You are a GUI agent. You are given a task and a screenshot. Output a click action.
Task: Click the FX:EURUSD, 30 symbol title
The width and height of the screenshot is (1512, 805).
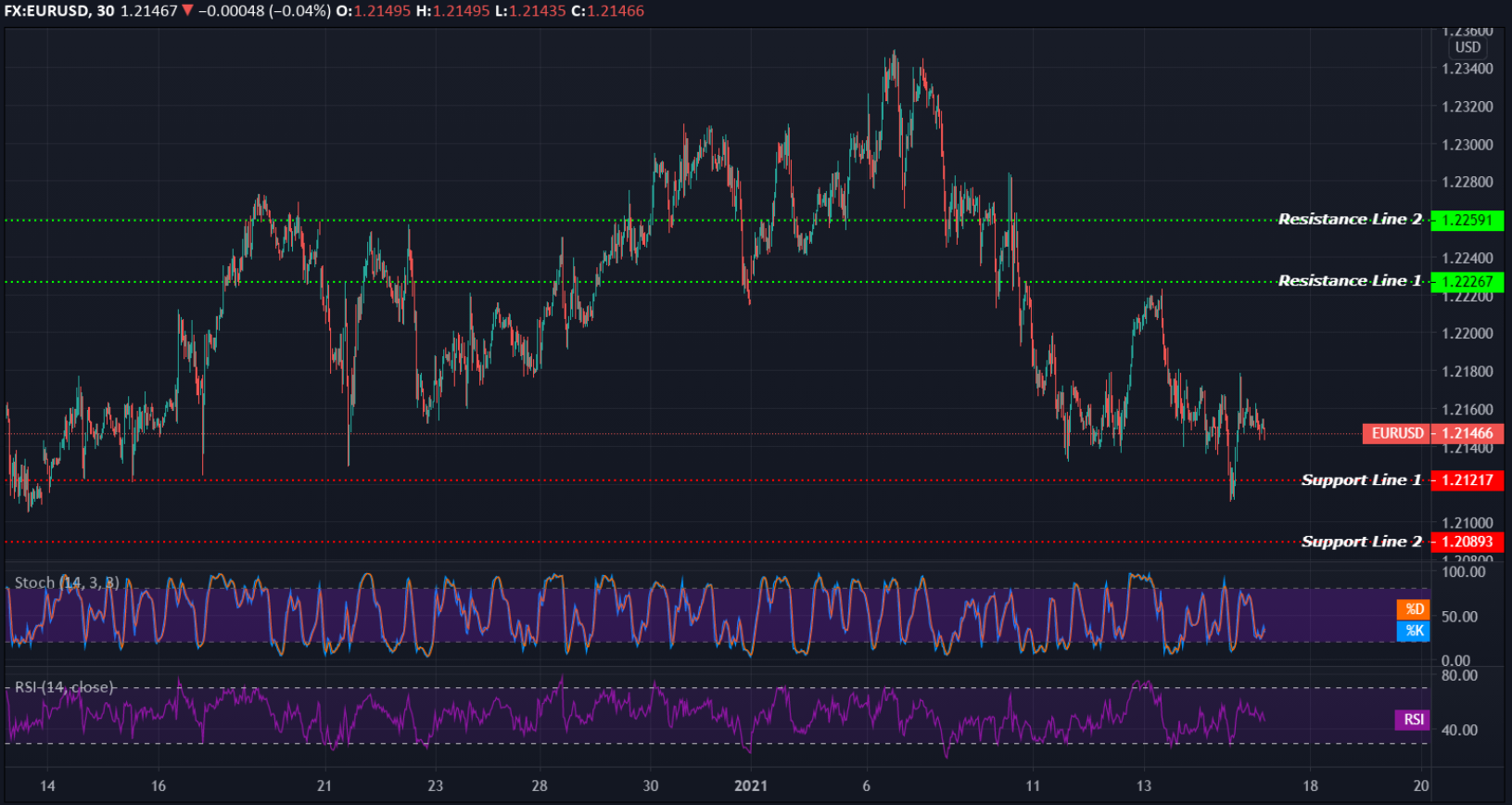point(59,11)
